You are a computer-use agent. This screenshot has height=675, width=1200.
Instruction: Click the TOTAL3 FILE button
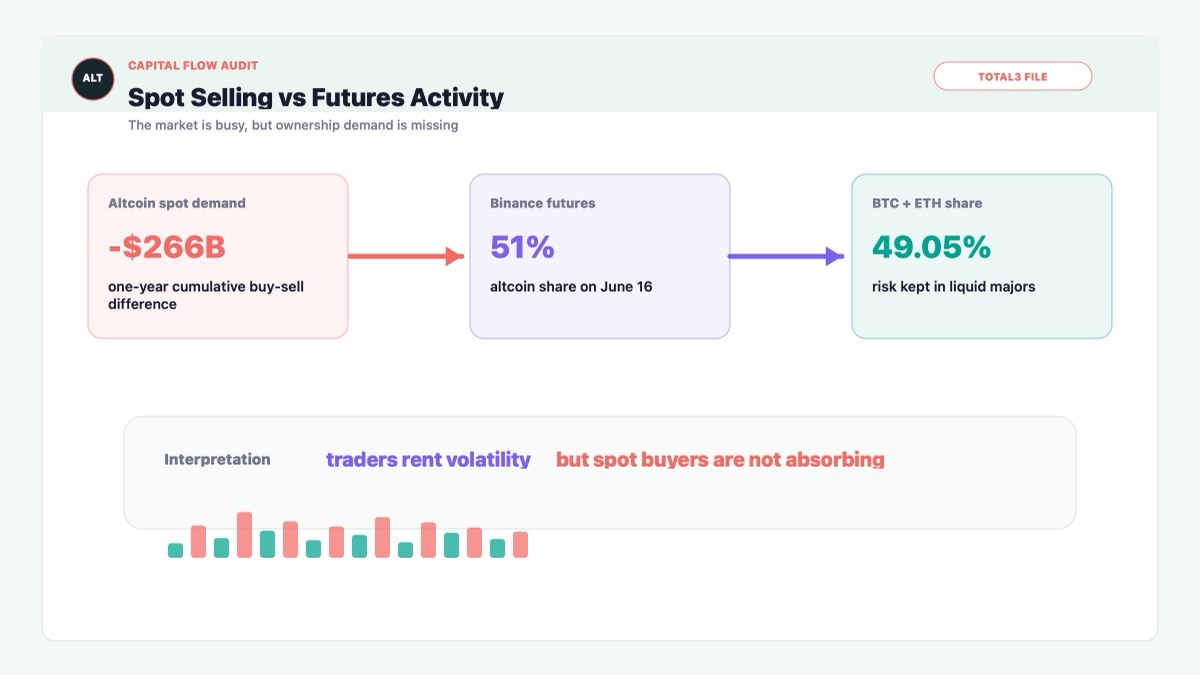[1012, 76]
